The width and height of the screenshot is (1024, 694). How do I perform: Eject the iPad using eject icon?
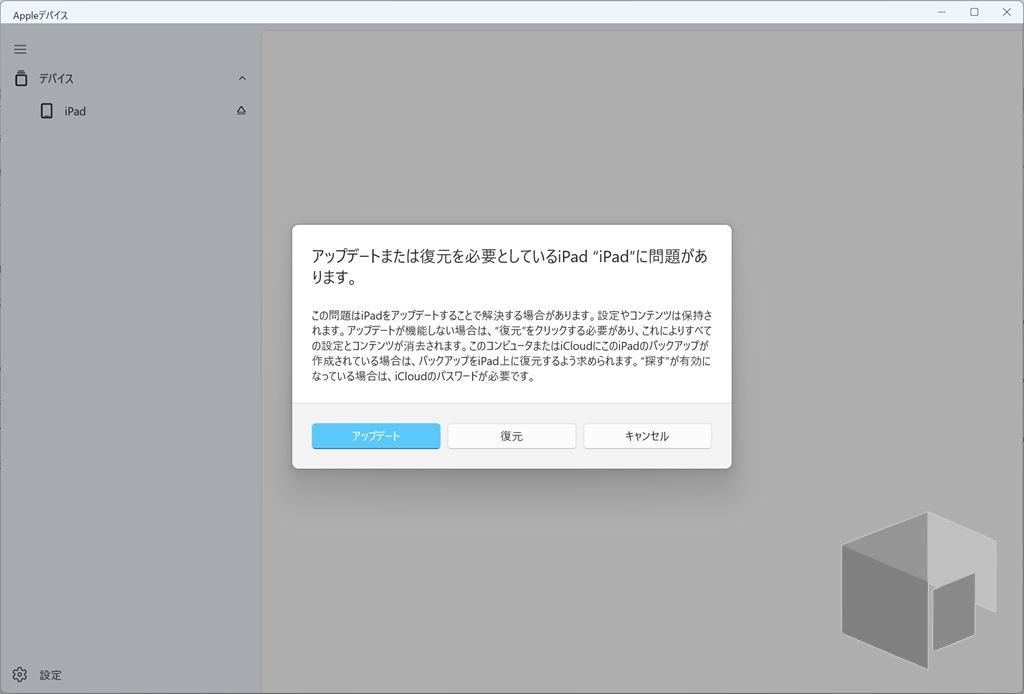(241, 111)
